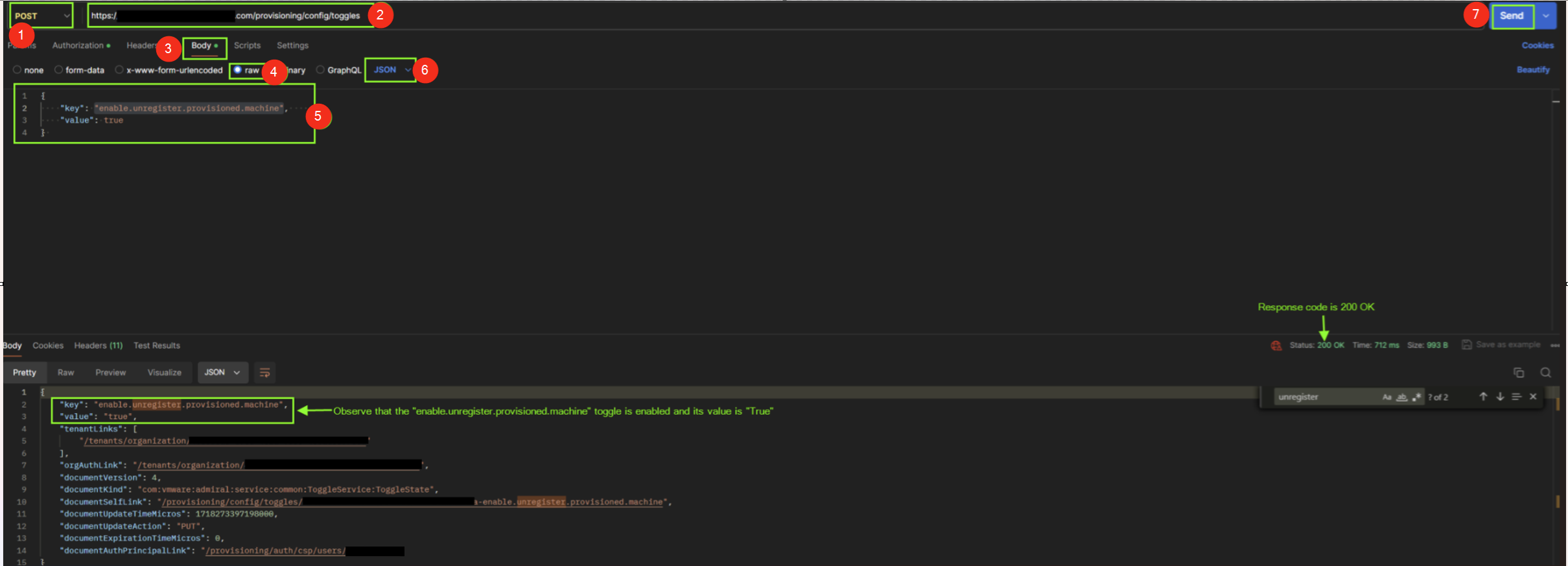1568x566 pixels.
Task: Click the request body key line
Action: tap(174, 108)
